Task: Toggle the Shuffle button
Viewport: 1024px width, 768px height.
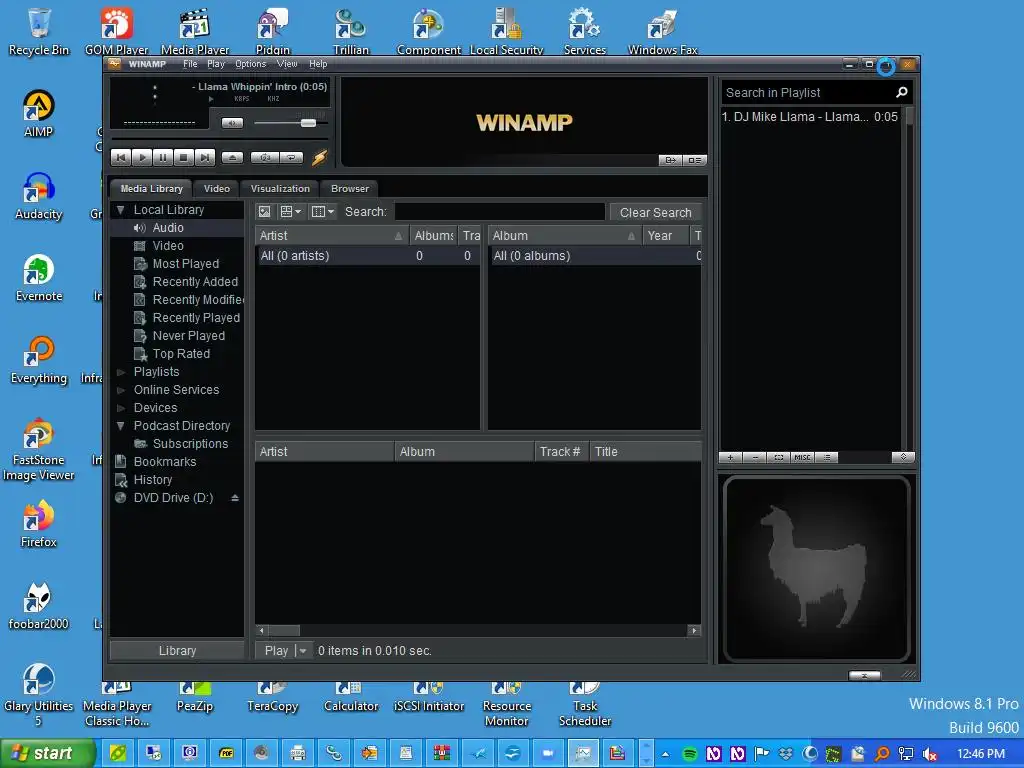Action: 264,157
